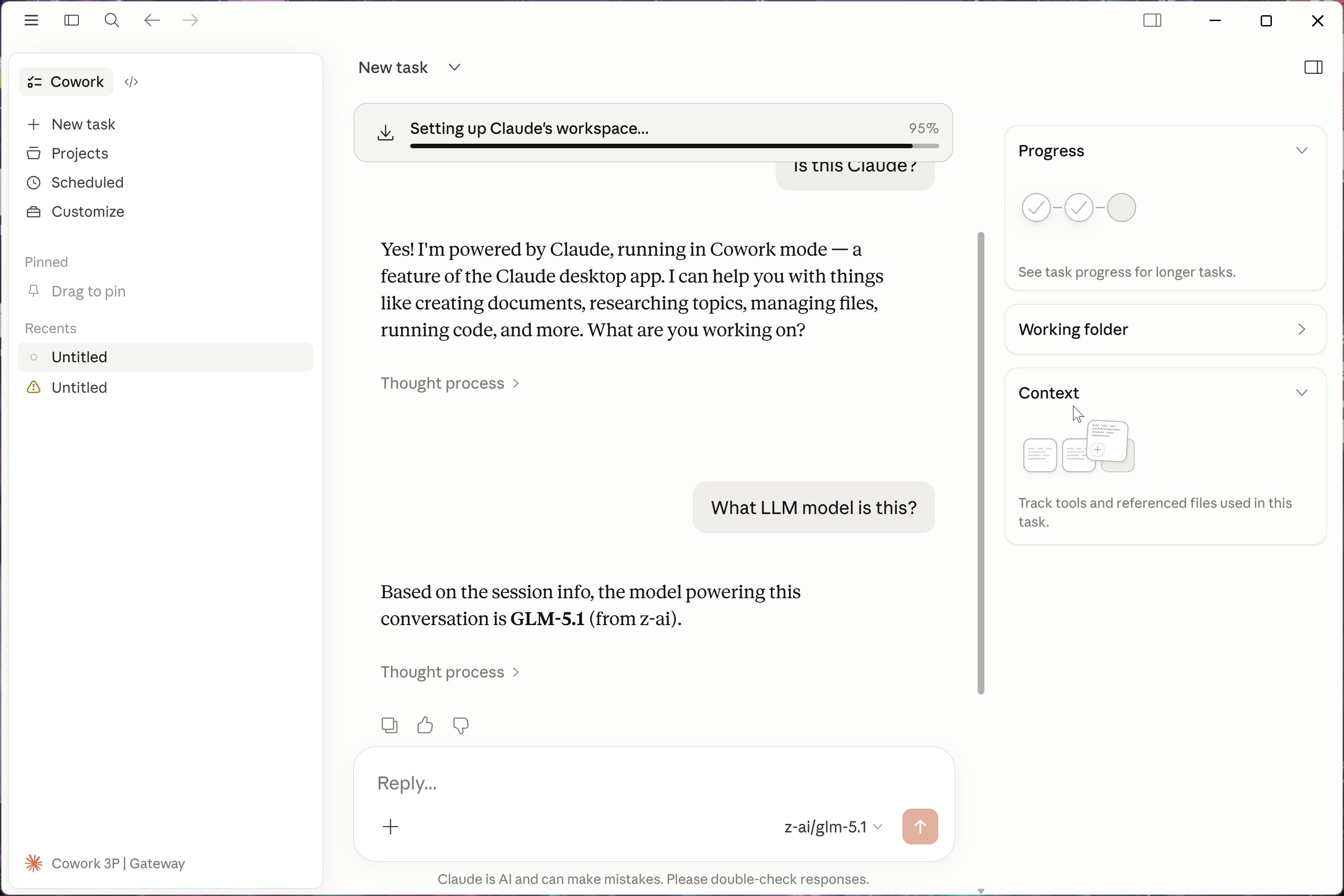Expand the Working folder section
The width and height of the screenshot is (1344, 896).
click(1301, 329)
